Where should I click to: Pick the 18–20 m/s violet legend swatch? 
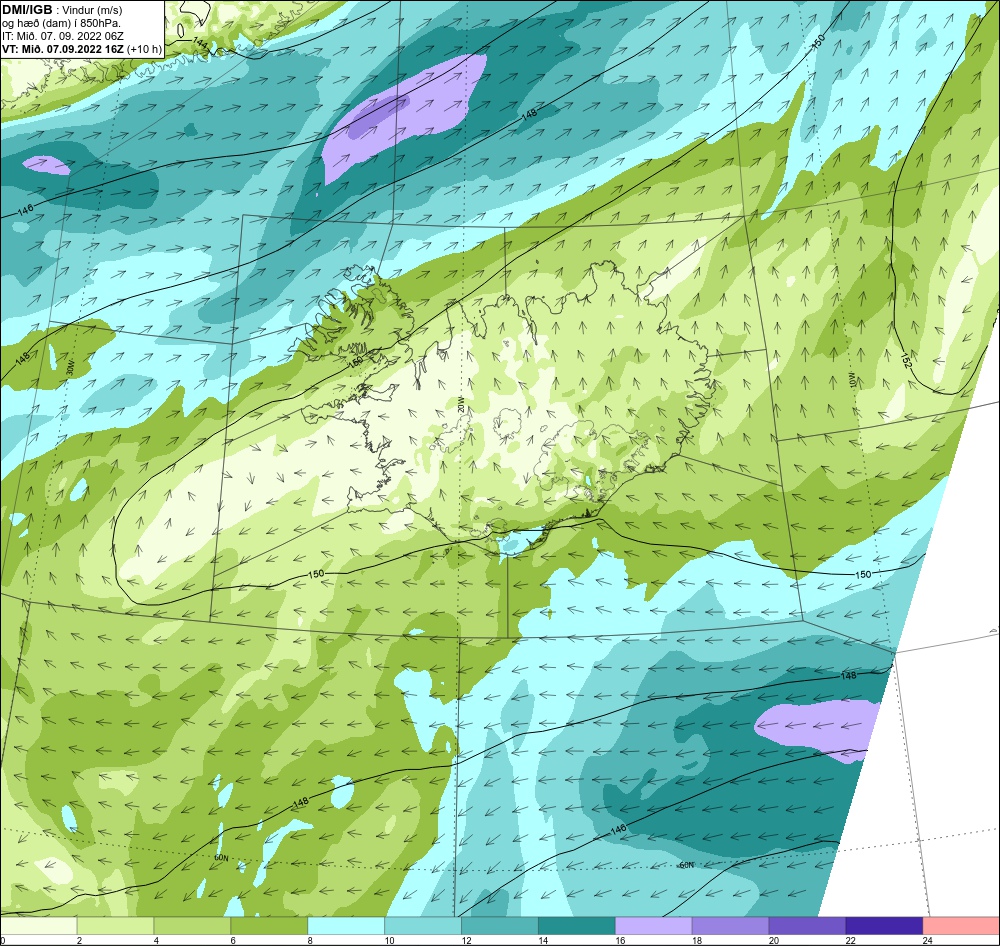tap(730, 925)
